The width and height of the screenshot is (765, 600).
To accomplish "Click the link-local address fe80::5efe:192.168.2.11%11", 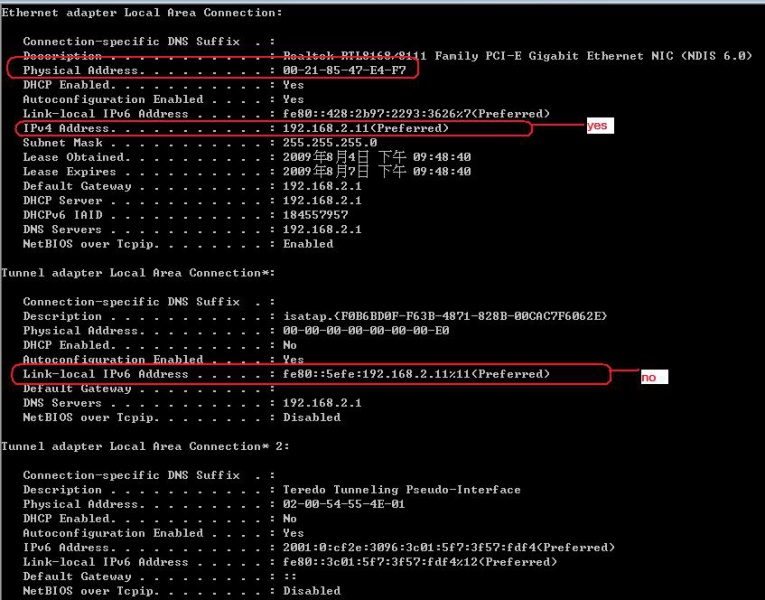I will [x=416, y=374].
